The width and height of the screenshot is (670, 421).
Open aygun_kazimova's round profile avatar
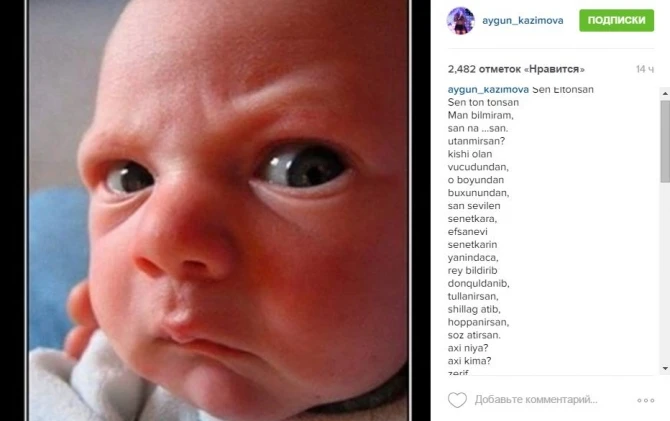[461, 21]
